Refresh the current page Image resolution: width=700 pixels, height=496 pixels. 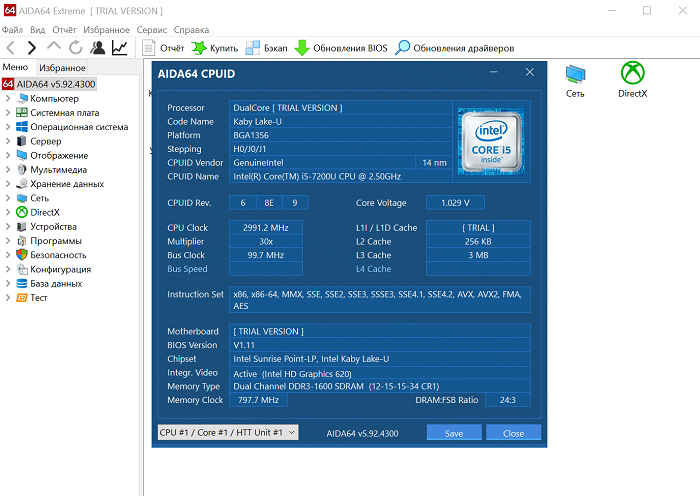[75, 47]
